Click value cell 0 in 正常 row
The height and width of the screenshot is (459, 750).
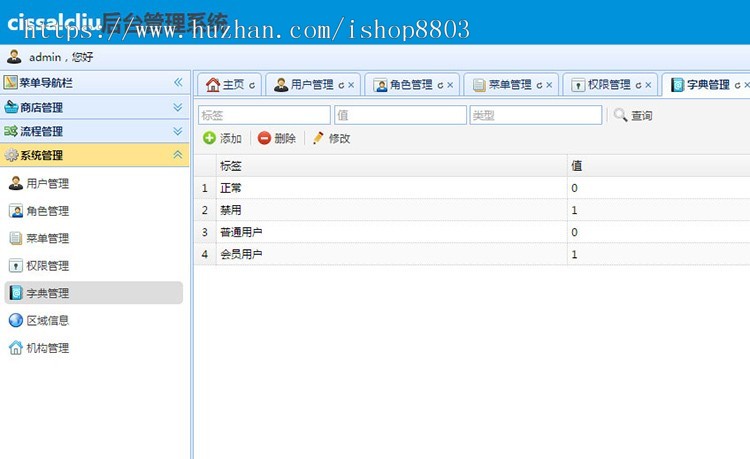tap(659, 188)
